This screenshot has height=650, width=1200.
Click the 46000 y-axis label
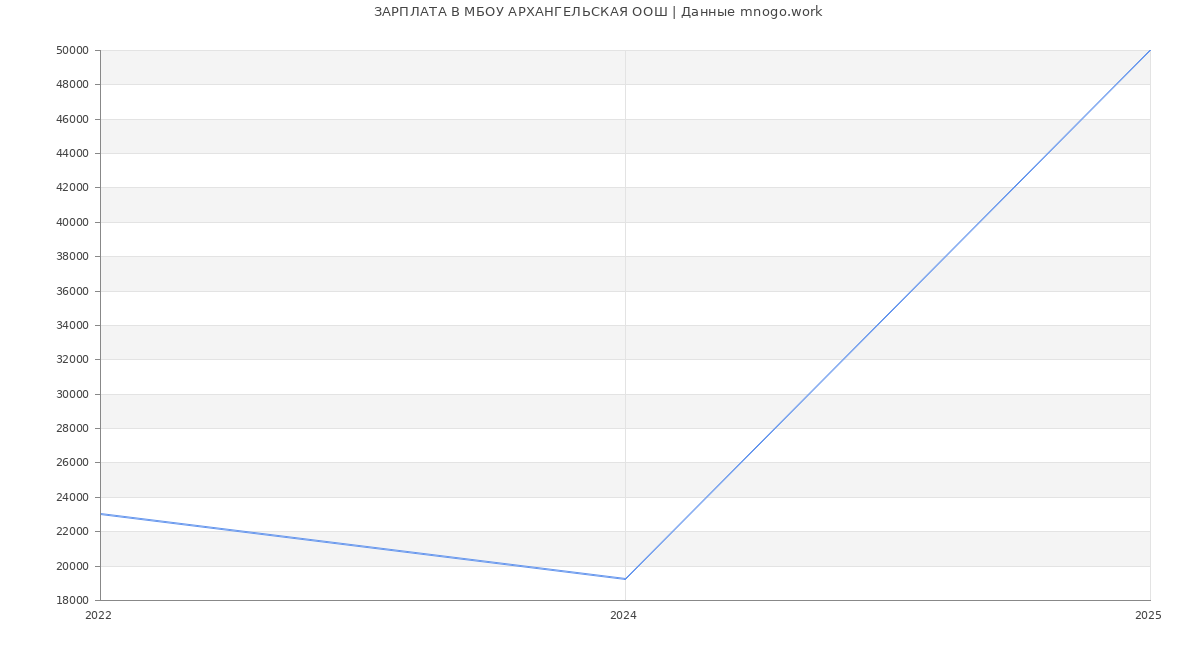tap(73, 119)
